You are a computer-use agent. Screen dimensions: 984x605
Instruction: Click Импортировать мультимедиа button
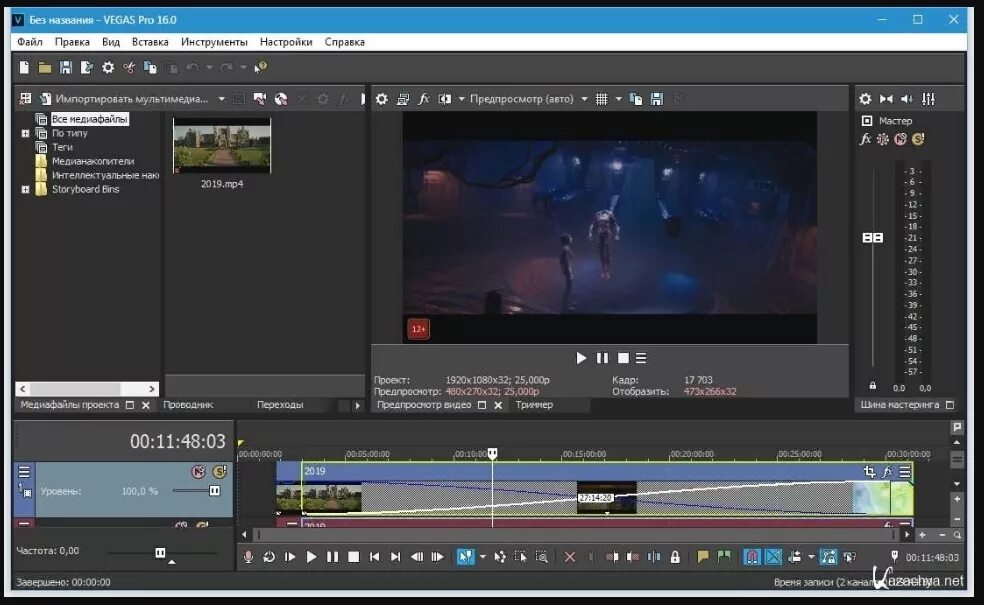(124, 99)
